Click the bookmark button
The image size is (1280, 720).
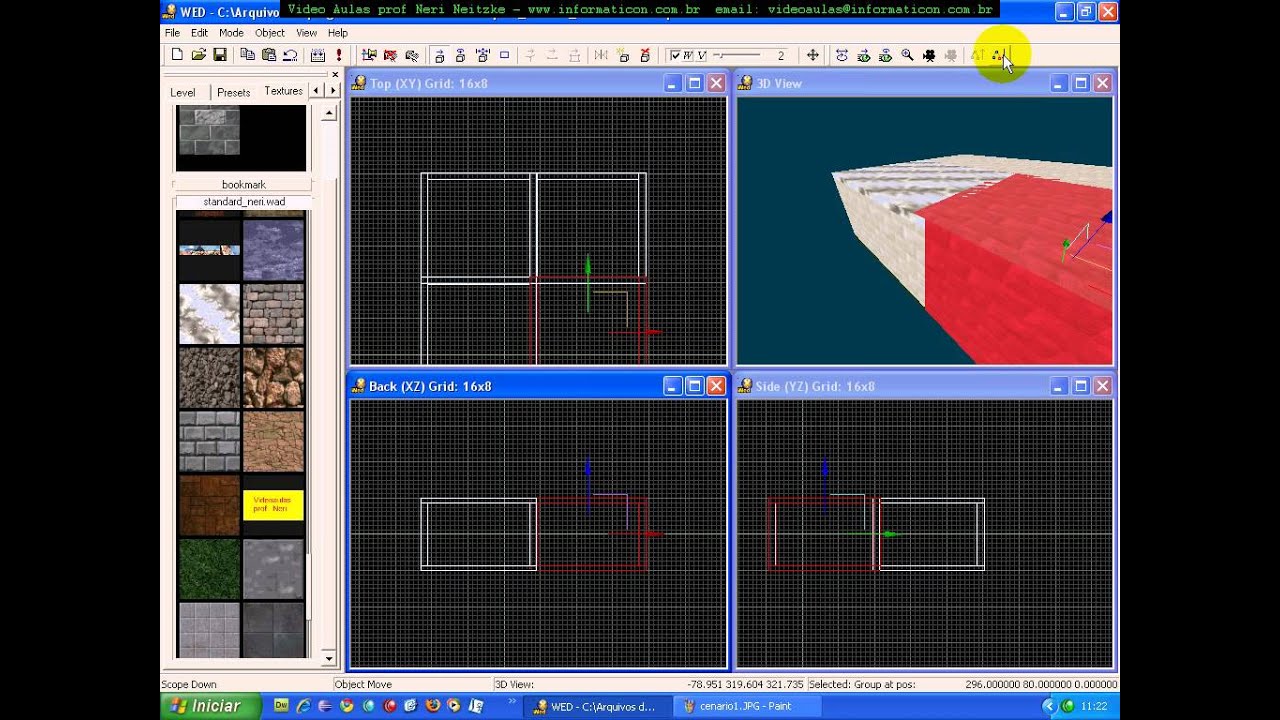tap(243, 185)
